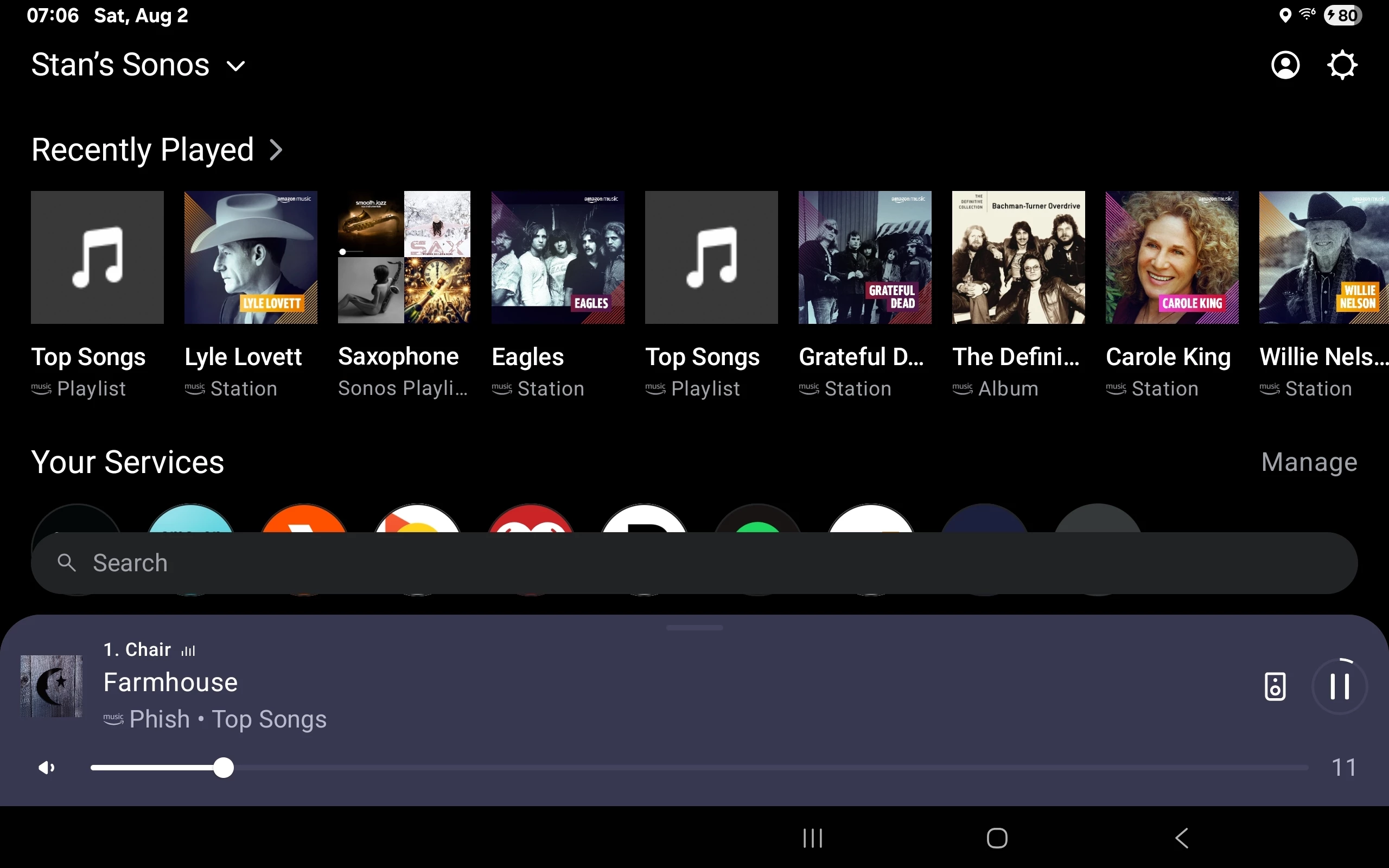1389x868 pixels.
Task: Select the Carole King title text
Action: coord(1169,357)
